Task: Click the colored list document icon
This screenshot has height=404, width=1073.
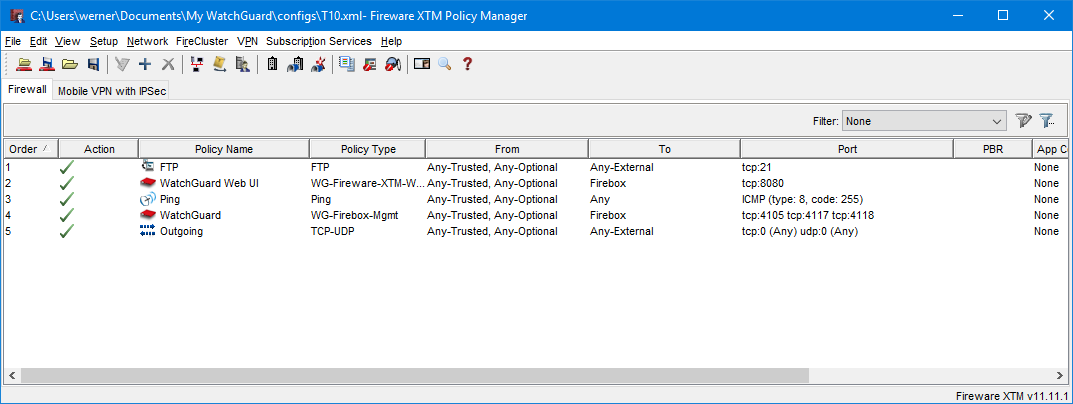Action: coord(347,64)
